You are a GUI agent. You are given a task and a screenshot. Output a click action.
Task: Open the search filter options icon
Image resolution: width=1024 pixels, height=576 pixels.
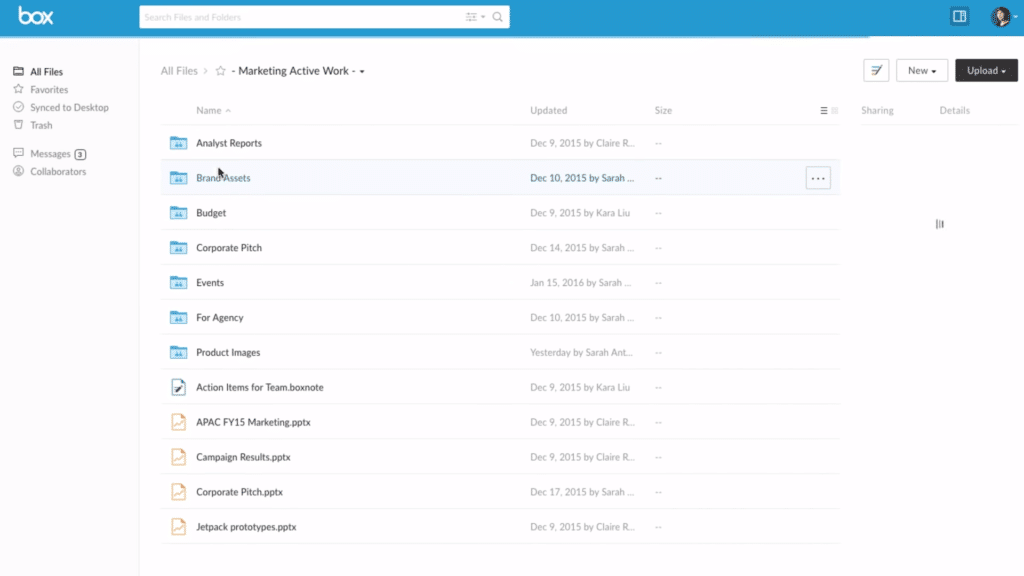pyautogui.click(x=475, y=17)
